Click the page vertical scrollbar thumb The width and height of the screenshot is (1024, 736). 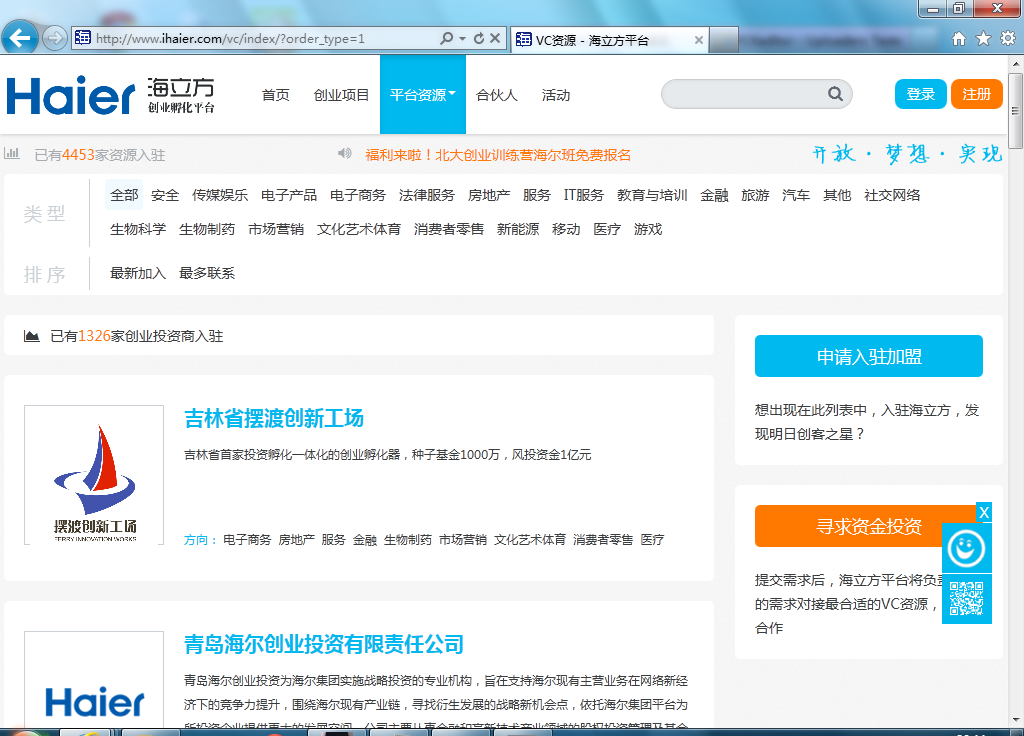pyautogui.click(x=1016, y=111)
